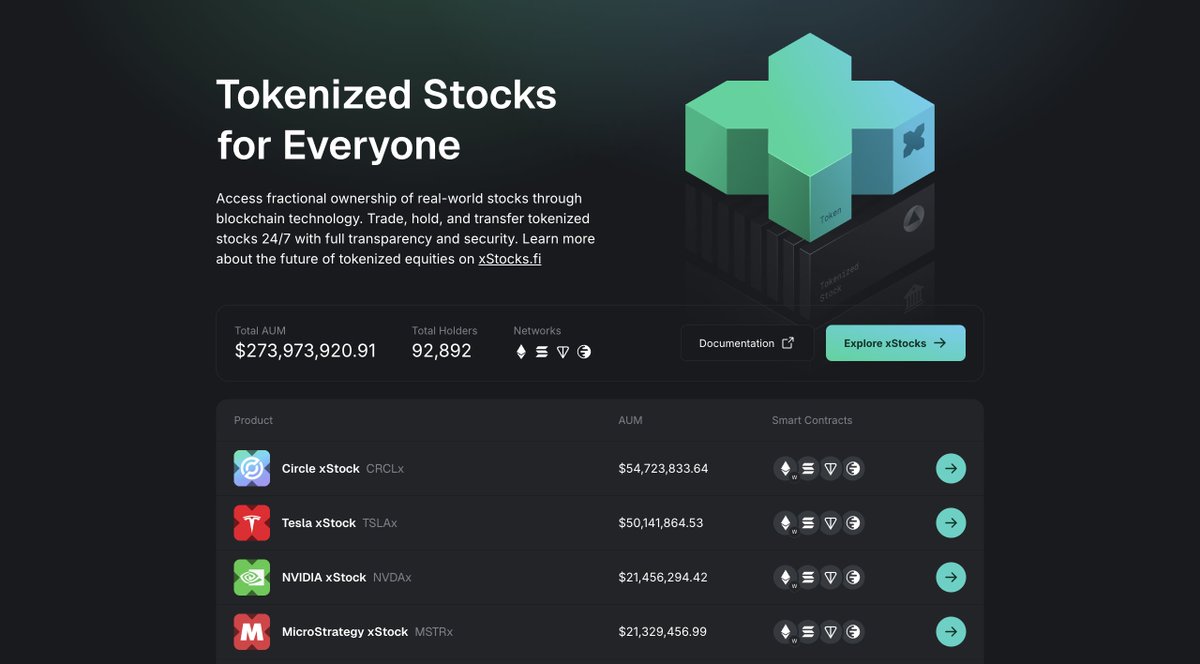
Task: Open Circle xStock's striped-circle network contract
Action: [x=853, y=468]
